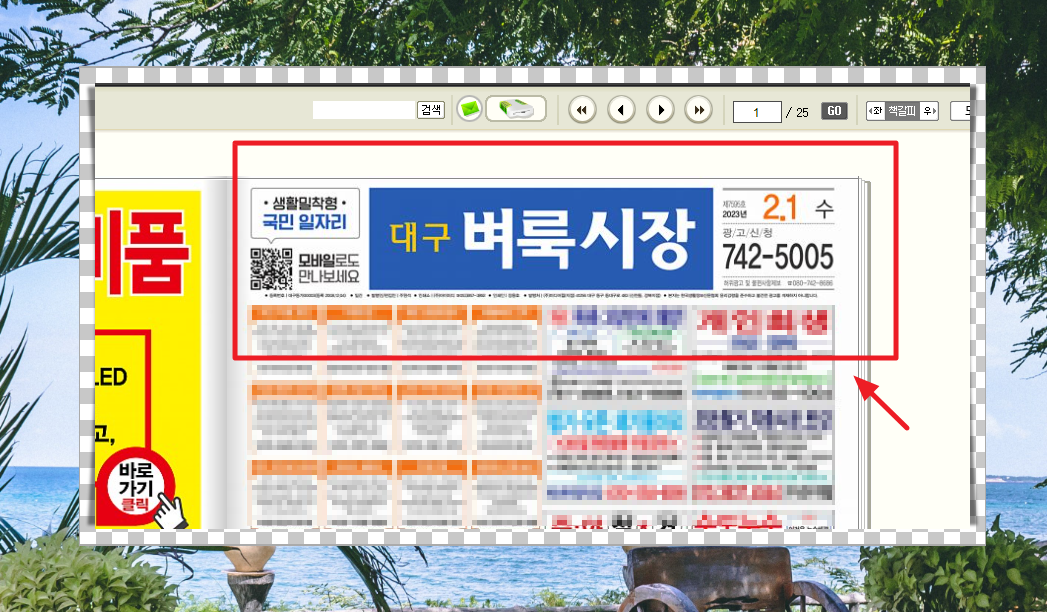Viewport: 1047px width, 612px height.
Task: Click the QR code on the newspaper
Action: pos(271,269)
